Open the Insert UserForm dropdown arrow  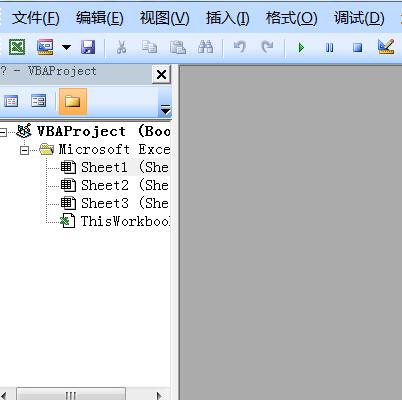point(66,47)
